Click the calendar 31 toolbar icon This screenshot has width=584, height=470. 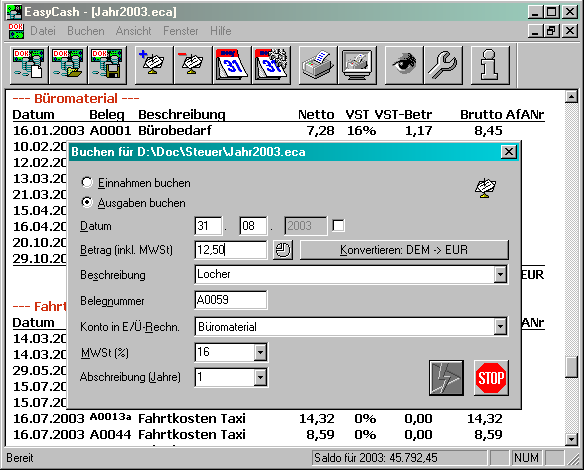[232, 65]
